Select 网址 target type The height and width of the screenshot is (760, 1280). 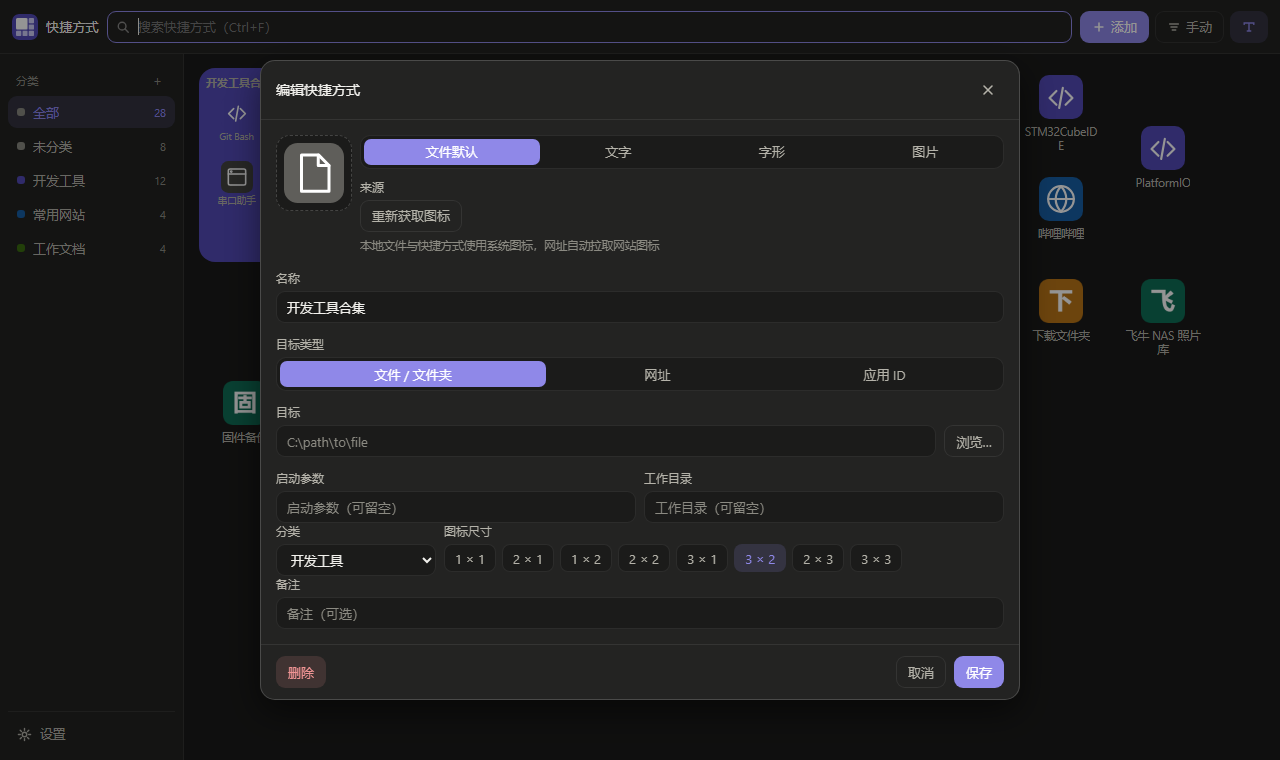(x=657, y=374)
